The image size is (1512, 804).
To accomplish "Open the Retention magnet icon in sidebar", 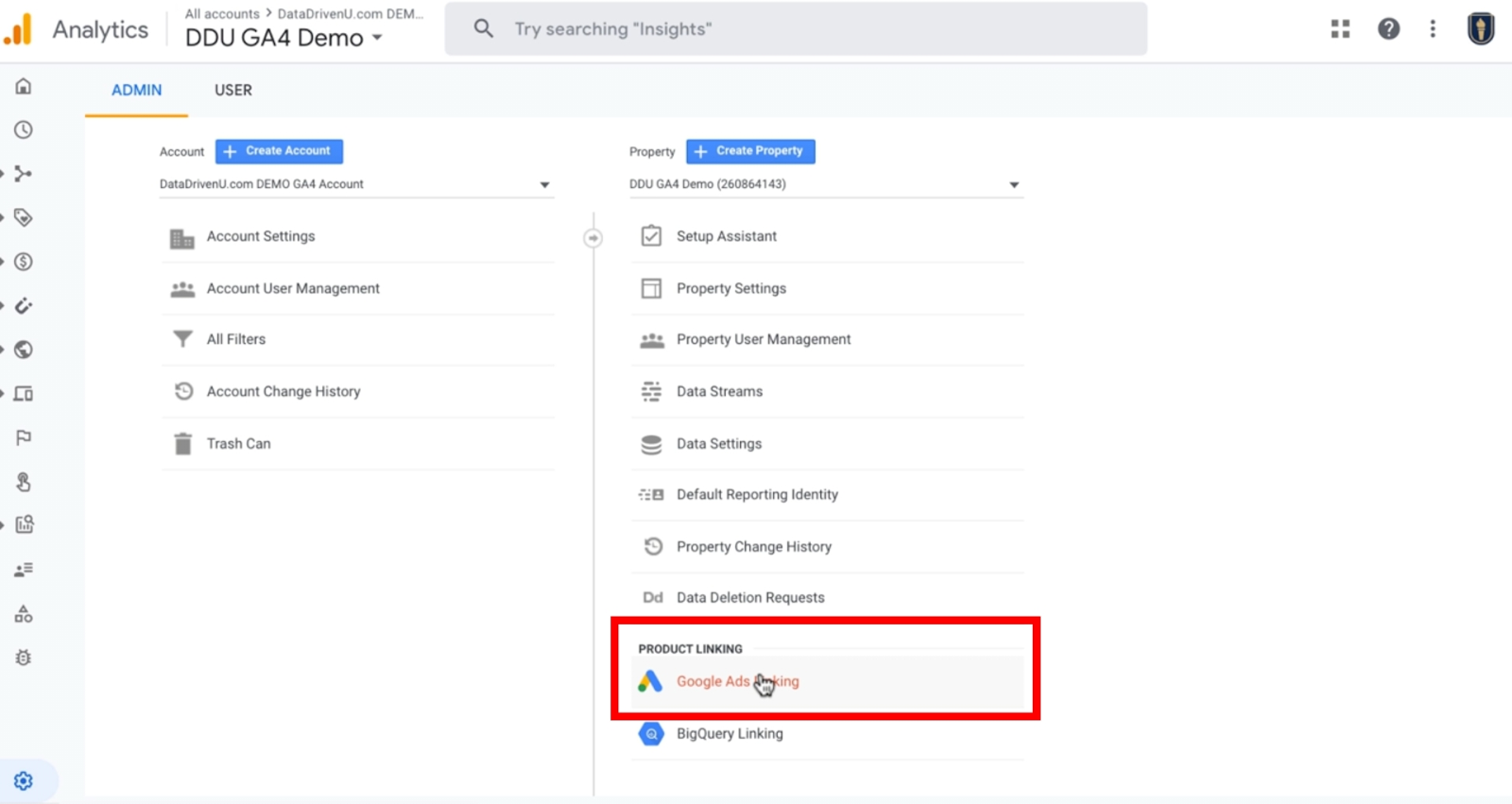I will [24, 305].
